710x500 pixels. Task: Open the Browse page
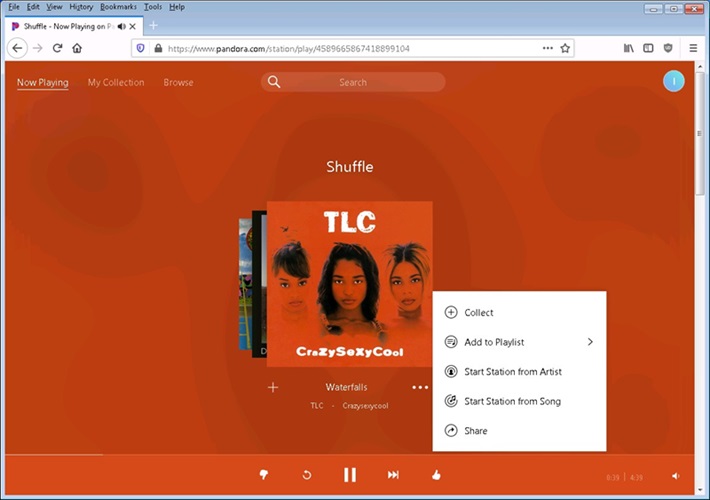pyautogui.click(x=178, y=82)
